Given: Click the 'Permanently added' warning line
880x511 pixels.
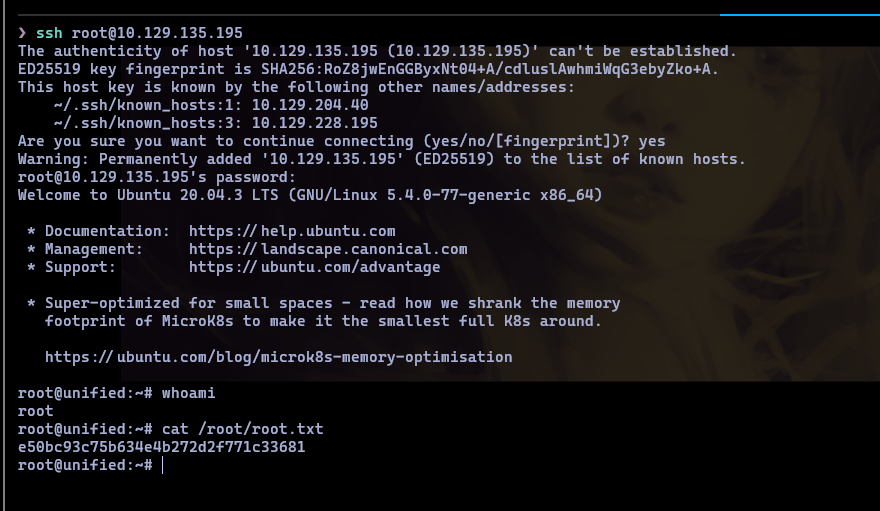Looking at the screenshot, I should (x=381, y=159).
